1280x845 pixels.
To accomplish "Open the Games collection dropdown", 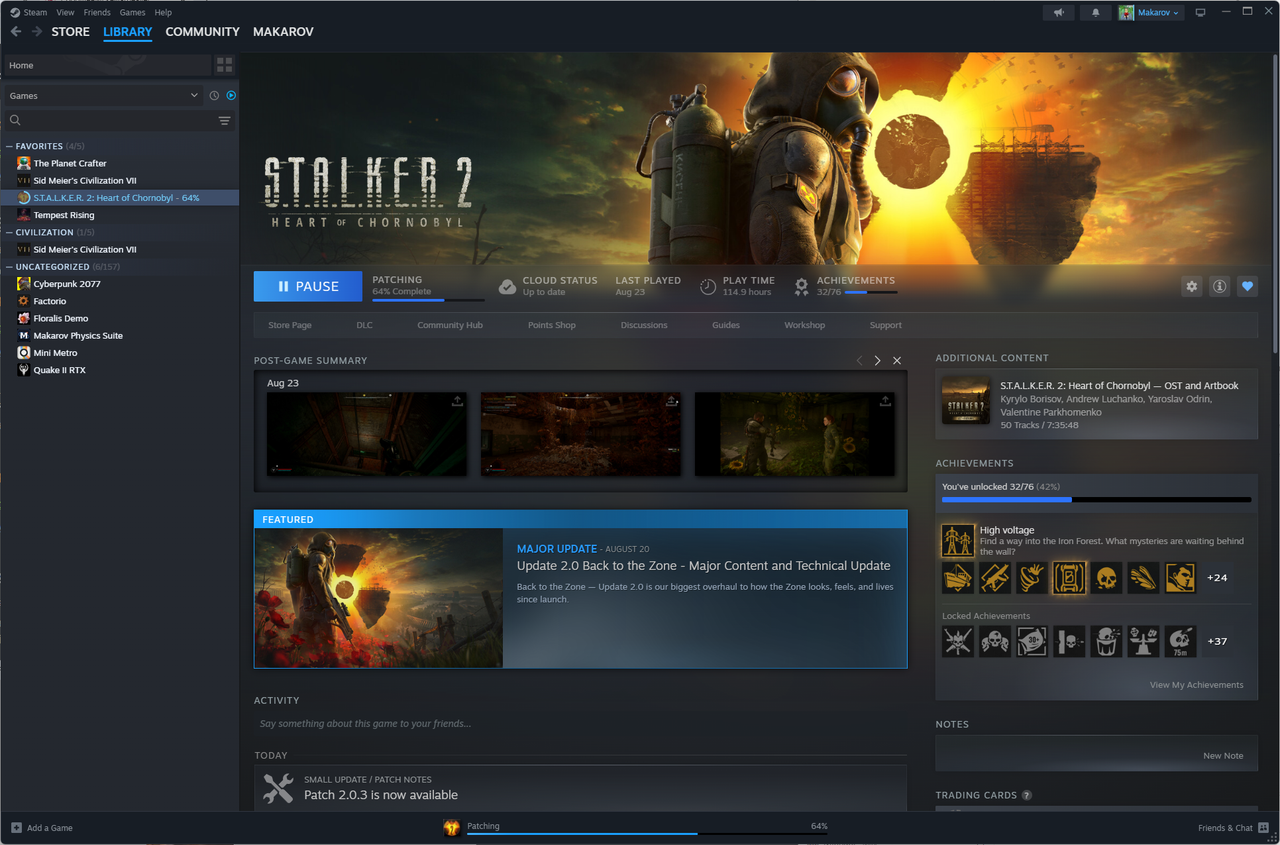I will [104, 95].
